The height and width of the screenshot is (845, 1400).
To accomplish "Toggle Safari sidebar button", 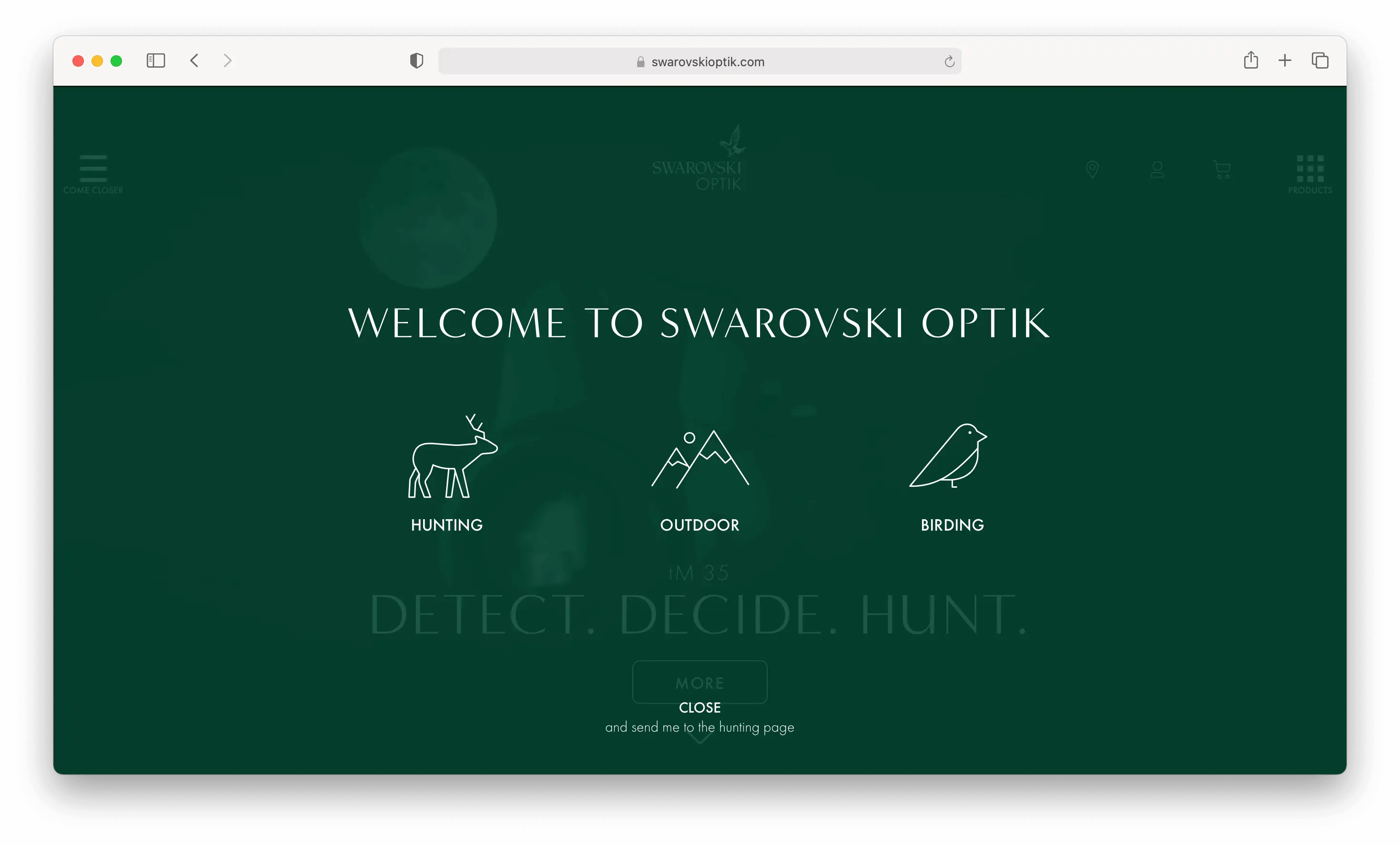I will [x=156, y=61].
